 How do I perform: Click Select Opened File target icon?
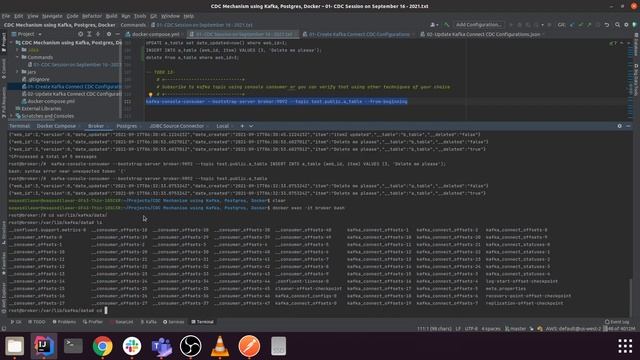click(80, 34)
